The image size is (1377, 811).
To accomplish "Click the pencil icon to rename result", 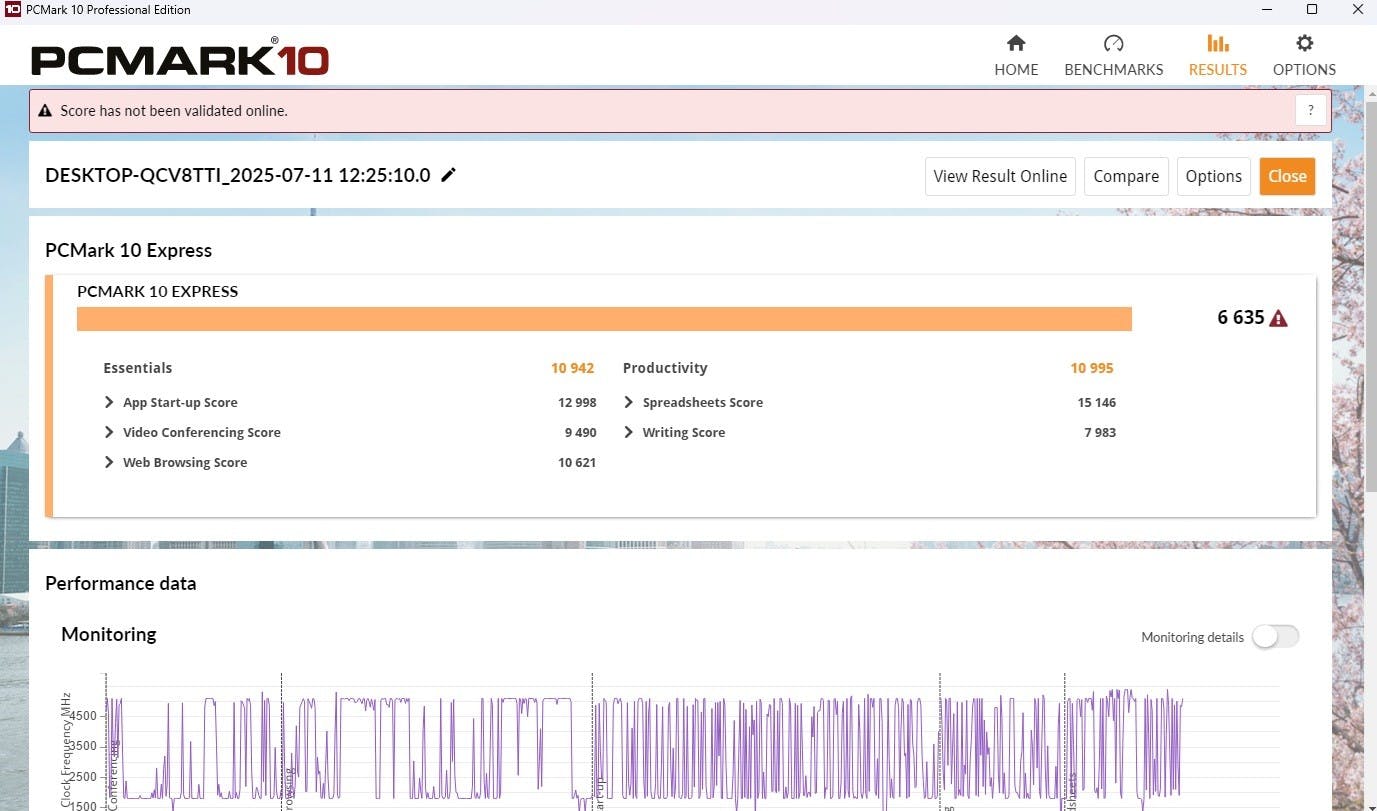I will pos(448,175).
